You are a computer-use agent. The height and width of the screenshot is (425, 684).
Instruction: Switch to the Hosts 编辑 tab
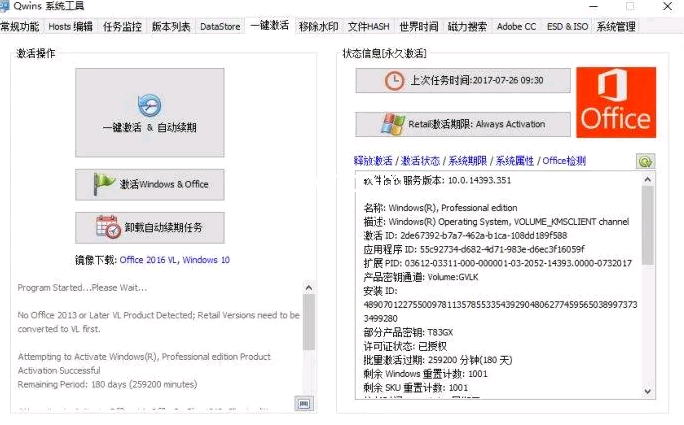coord(71,26)
